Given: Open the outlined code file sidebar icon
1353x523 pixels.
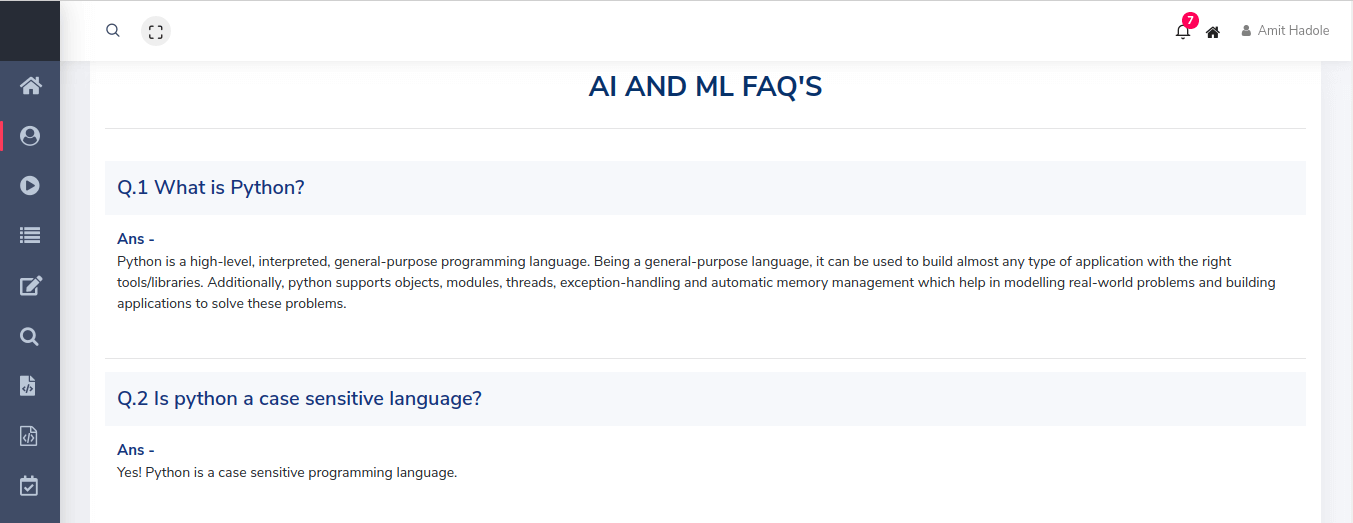Looking at the screenshot, I should pyautogui.click(x=29, y=436).
